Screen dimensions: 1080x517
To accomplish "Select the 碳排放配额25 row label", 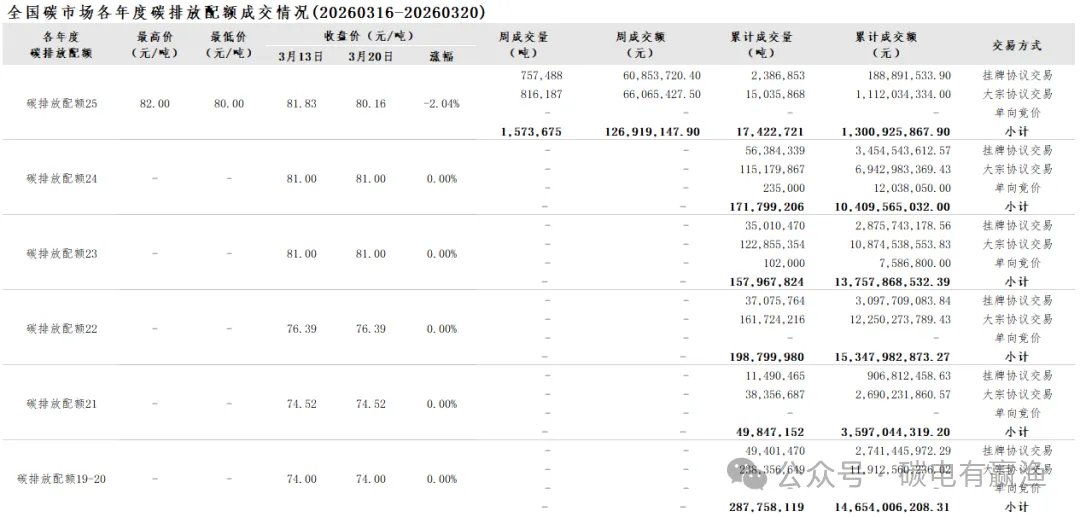I will click(x=62, y=104).
